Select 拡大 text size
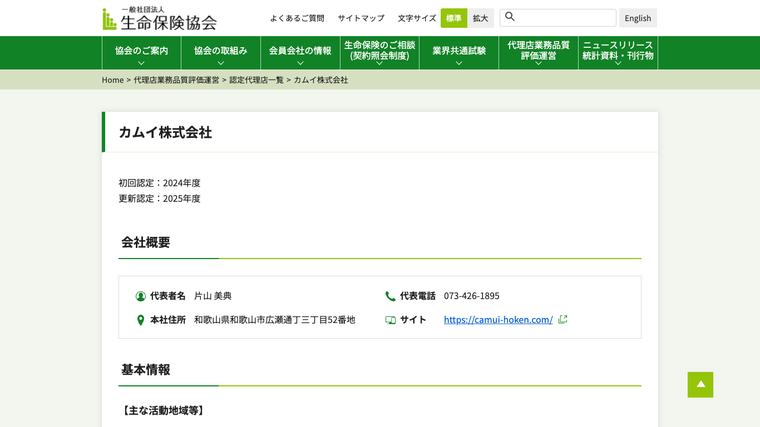The height and width of the screenshot is (427, 760). pos(480,18)
